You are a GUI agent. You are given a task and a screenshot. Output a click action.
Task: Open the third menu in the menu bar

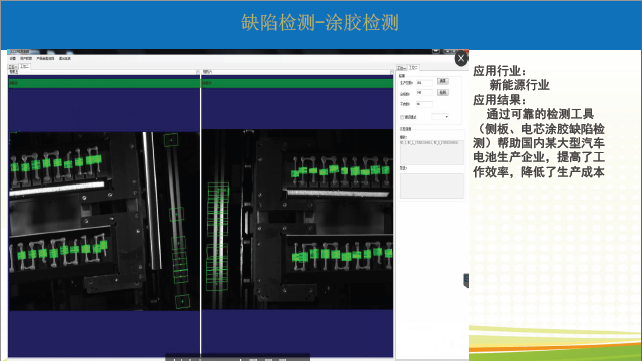coord(45,59)
